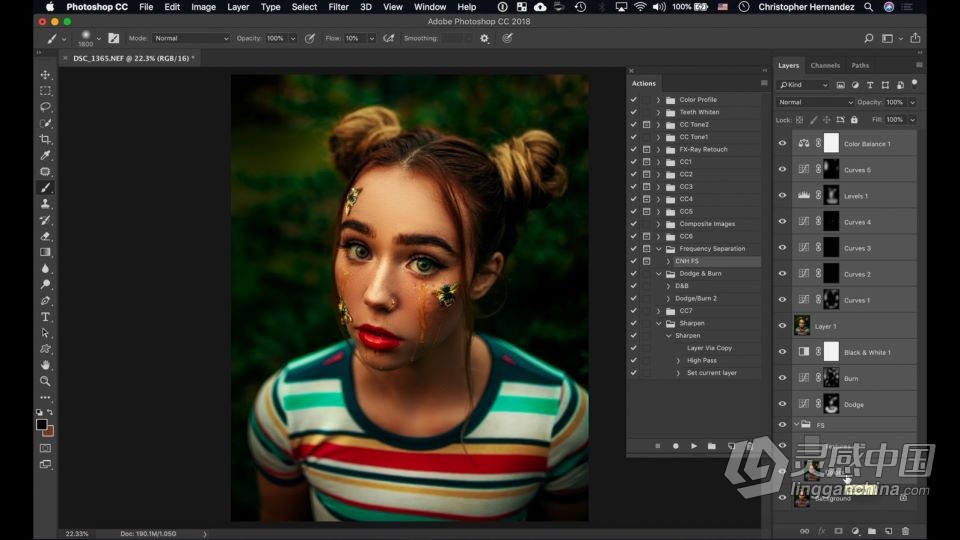This screenshot has width=960, height=540.
Task: Collapse the Dodge & Burn action set
Action: tap(659, 274)
